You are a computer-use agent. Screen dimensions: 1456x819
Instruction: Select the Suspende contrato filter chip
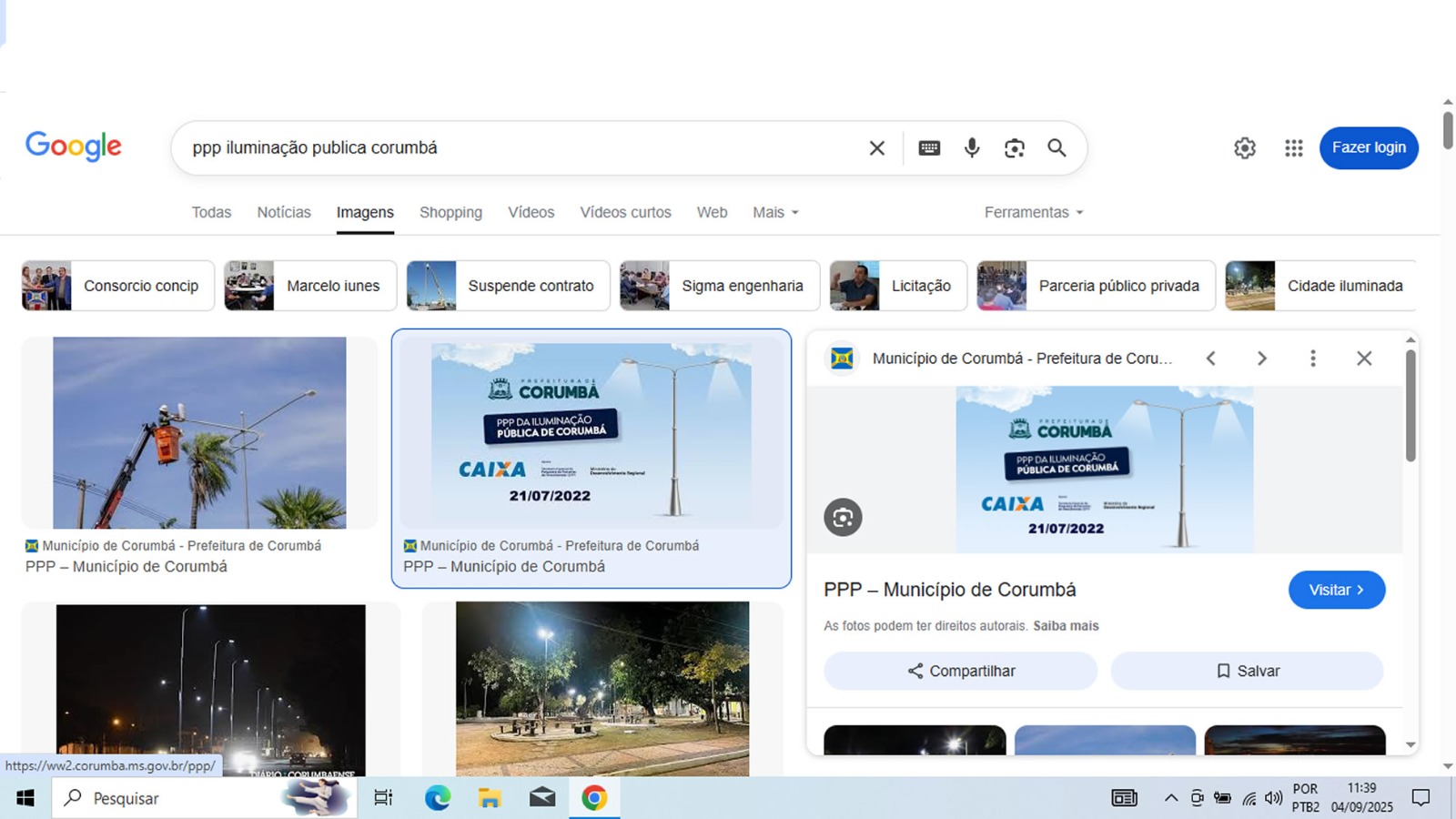click(x=508, y=286)
